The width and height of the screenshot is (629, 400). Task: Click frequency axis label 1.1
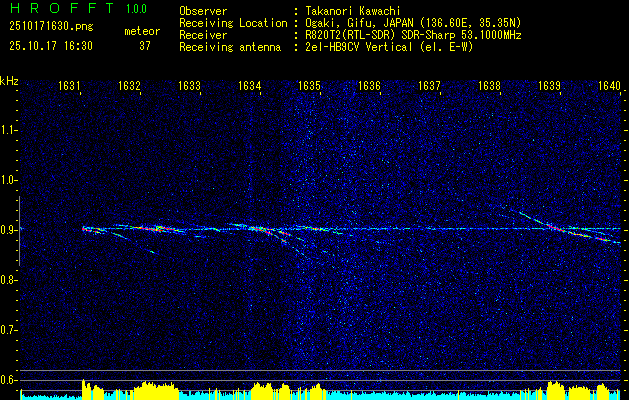point(8,130)
